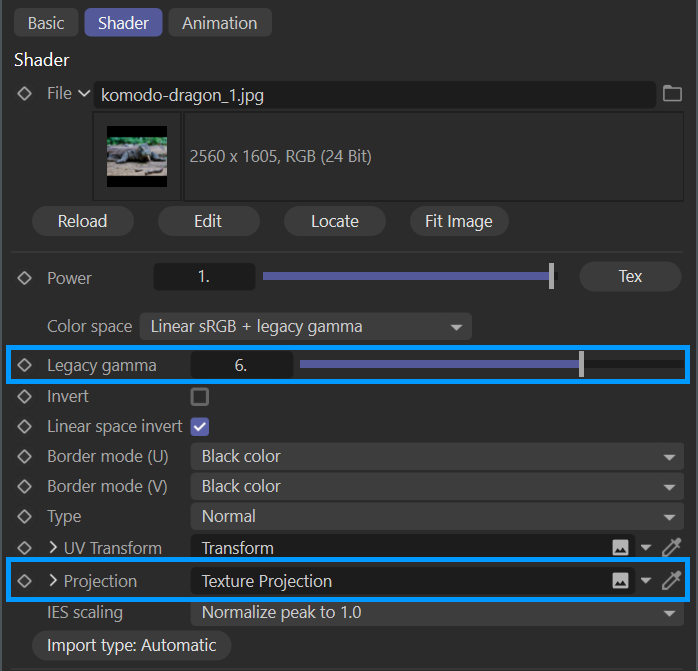Click the image icon in Projection row
This screenshot has height=671, width=698.
pyautogui.click(x=620, y=581)
